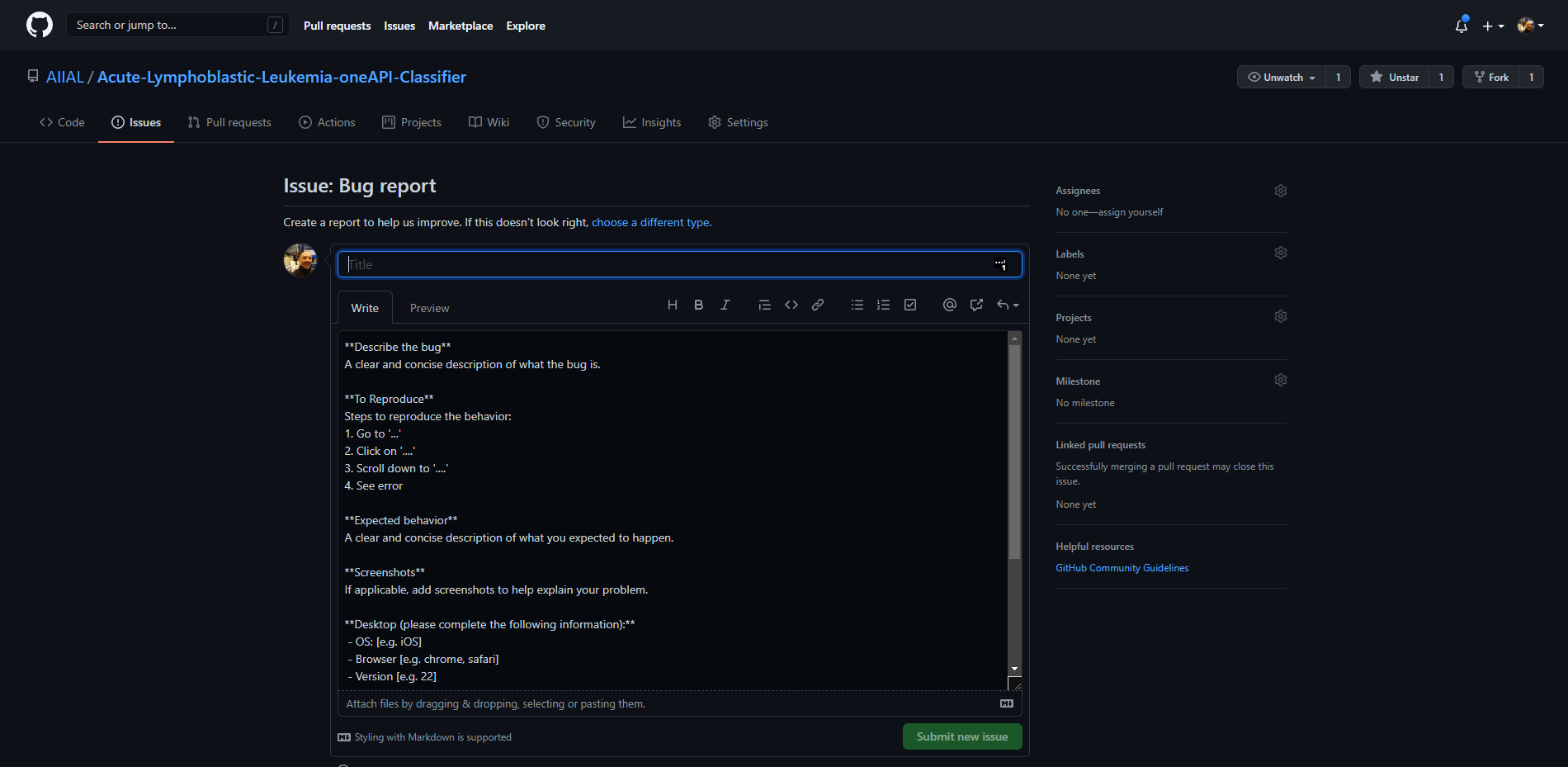Screen dimensions: 1568x767
Task: Insert heading with the H toolbar icon
Action: pos(673,305)
